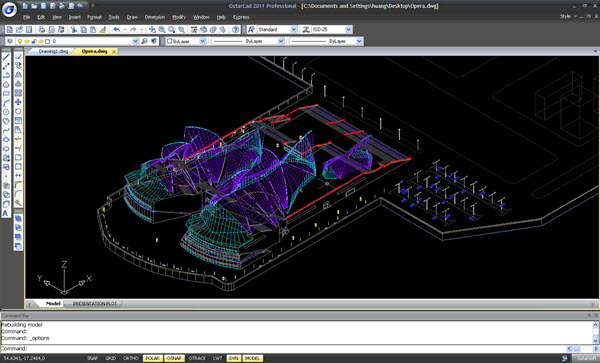Viewport: 600px width, 363px height.
Task: Select the Array modify tool
Action: 18,93
